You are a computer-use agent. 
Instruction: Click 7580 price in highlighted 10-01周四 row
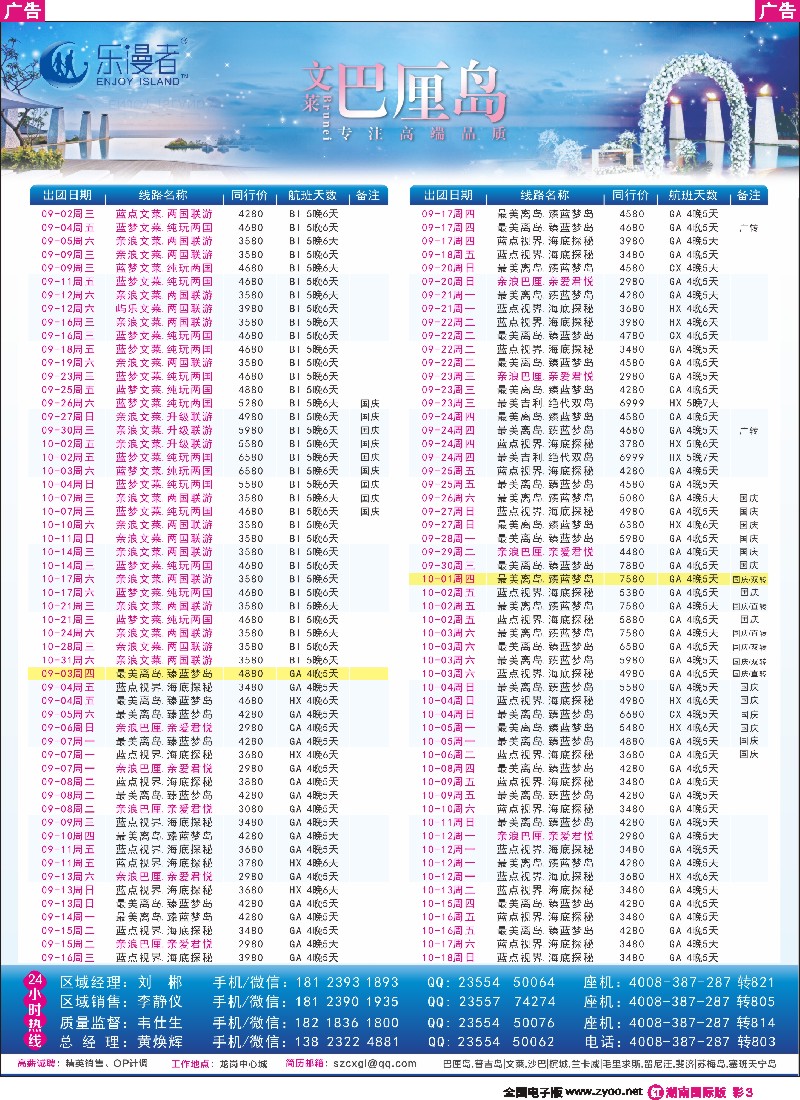point(632,579)
